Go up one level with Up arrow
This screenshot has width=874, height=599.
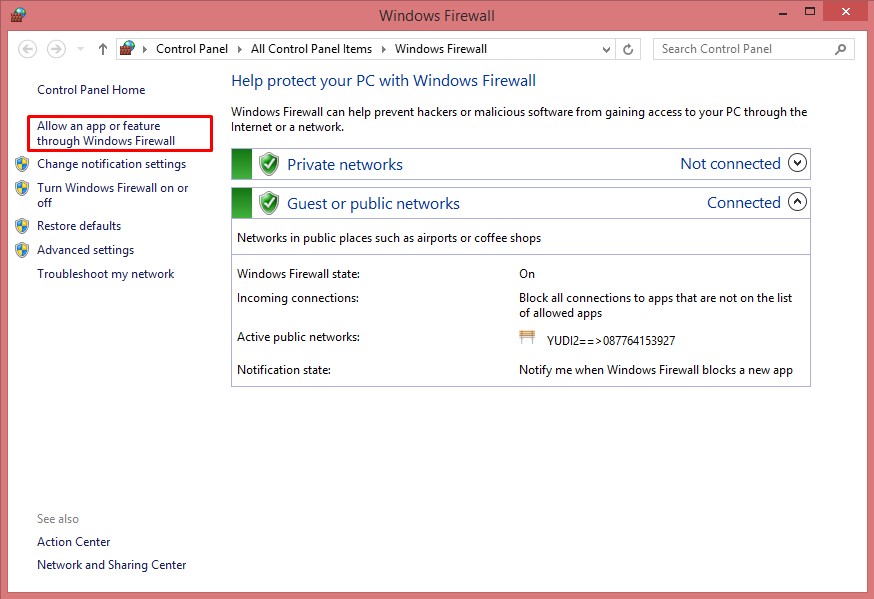click(103, 49)
